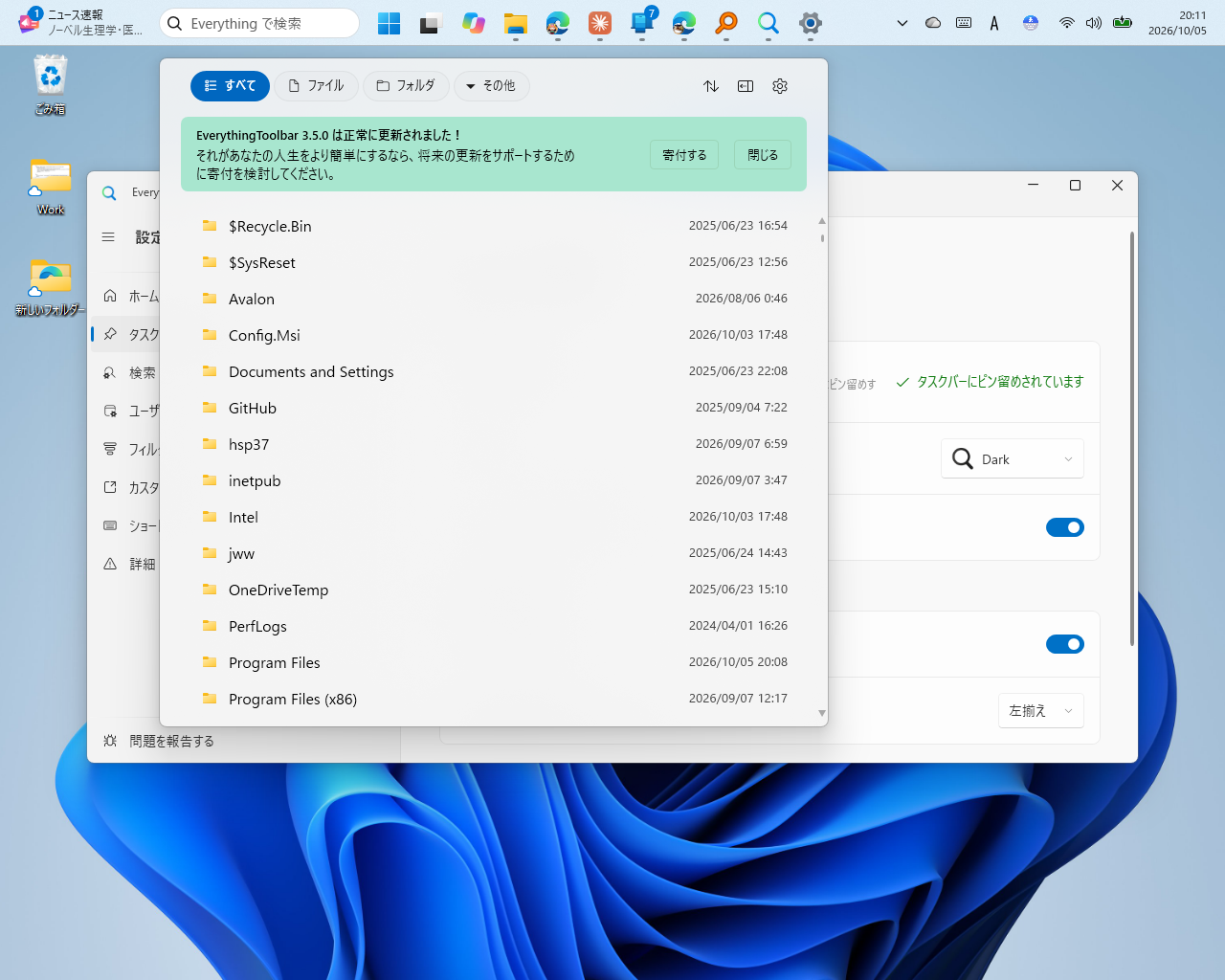
Task: Open the 左揃え alignment dropdown
Action: point(1041,711)
